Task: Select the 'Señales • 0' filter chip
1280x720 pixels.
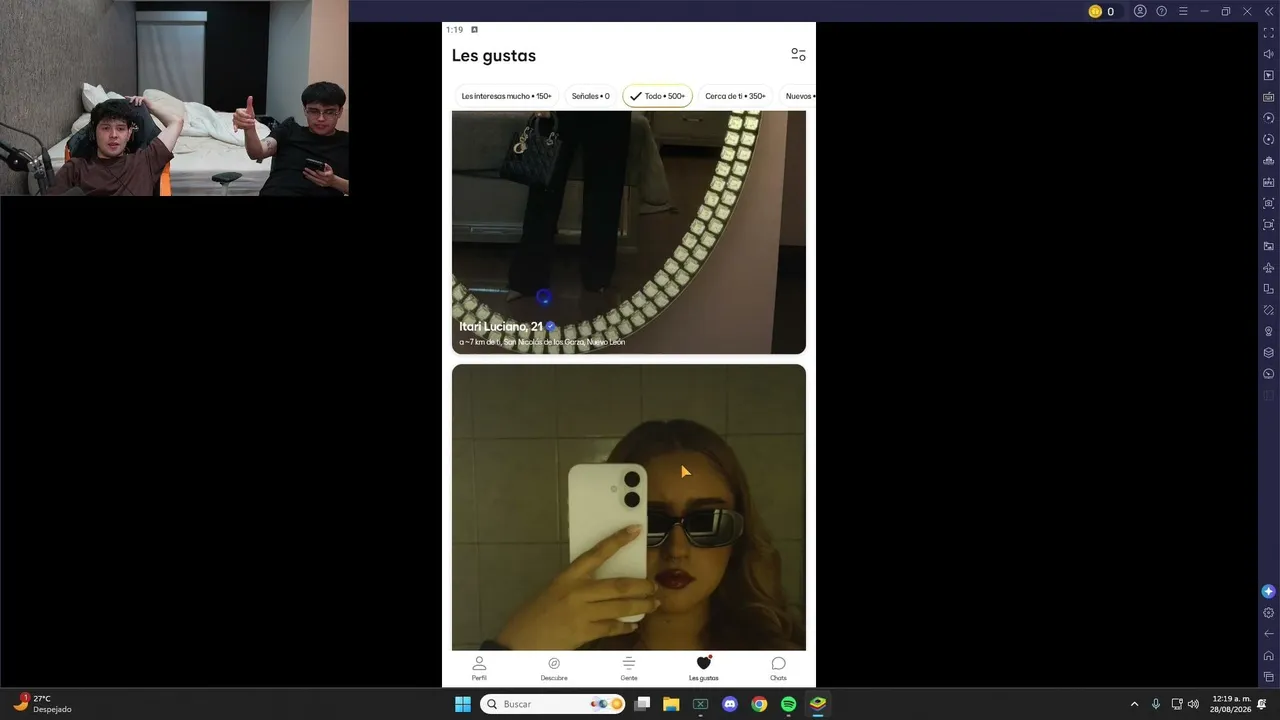Action: point(590,96)
